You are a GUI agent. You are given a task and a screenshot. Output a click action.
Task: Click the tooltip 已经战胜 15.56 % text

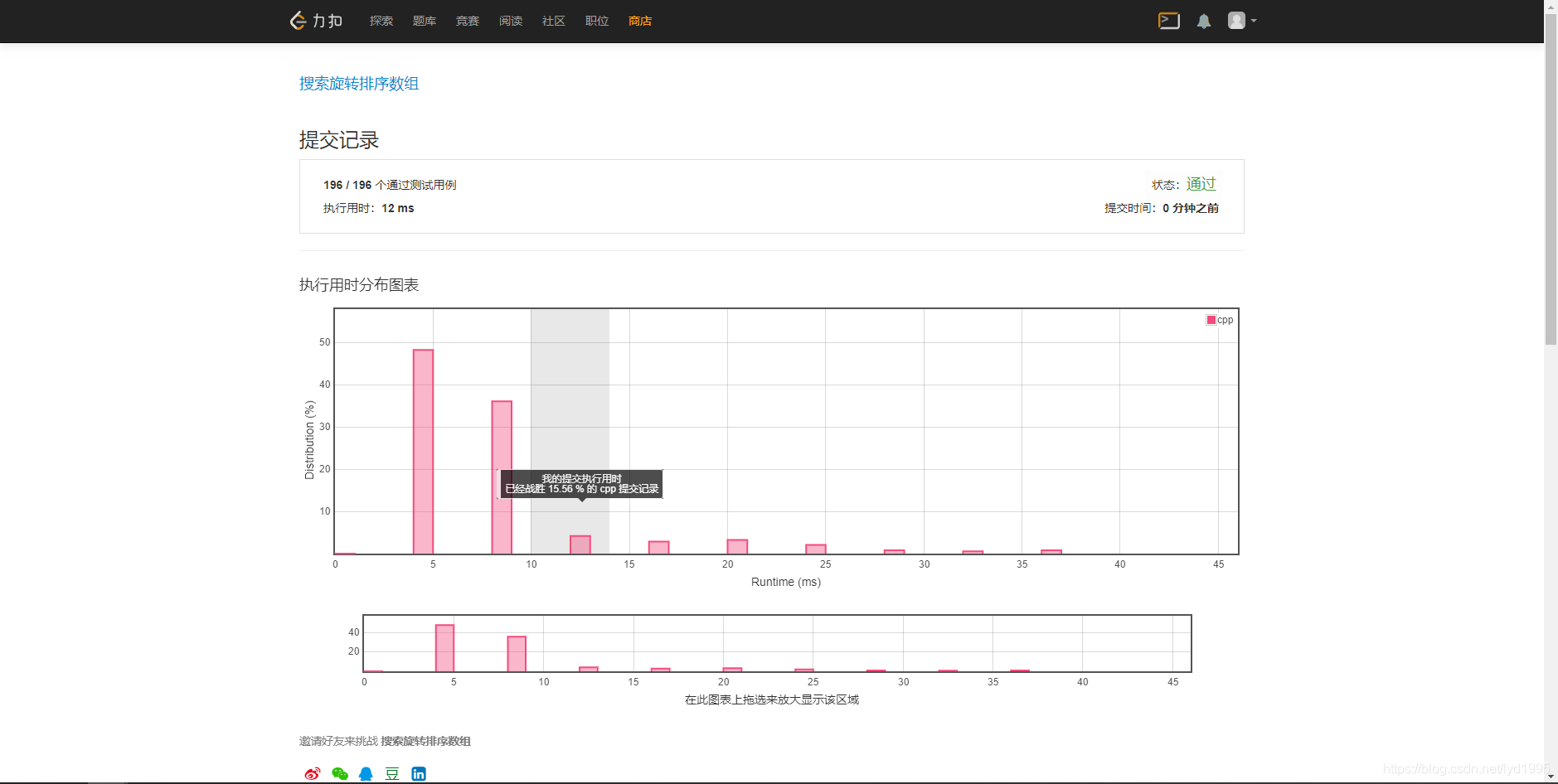coord(582,489)
